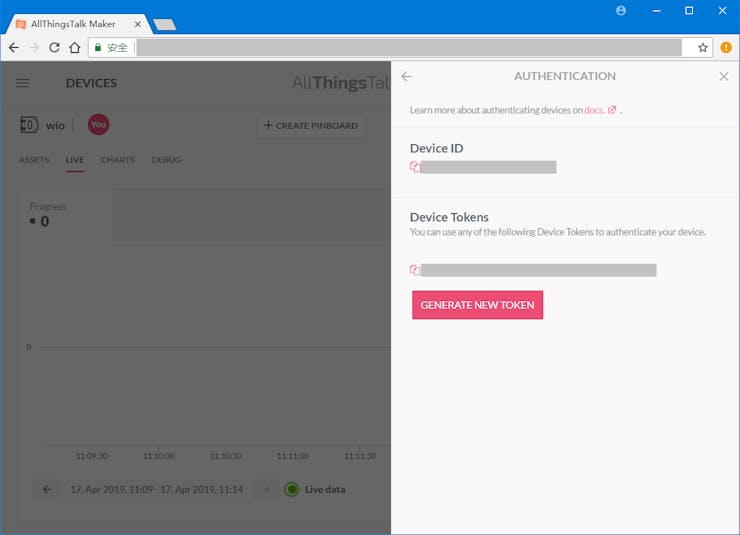Select the masked Device ID value
The height and width of the screenshot is (535, 740).
(488, 167)
